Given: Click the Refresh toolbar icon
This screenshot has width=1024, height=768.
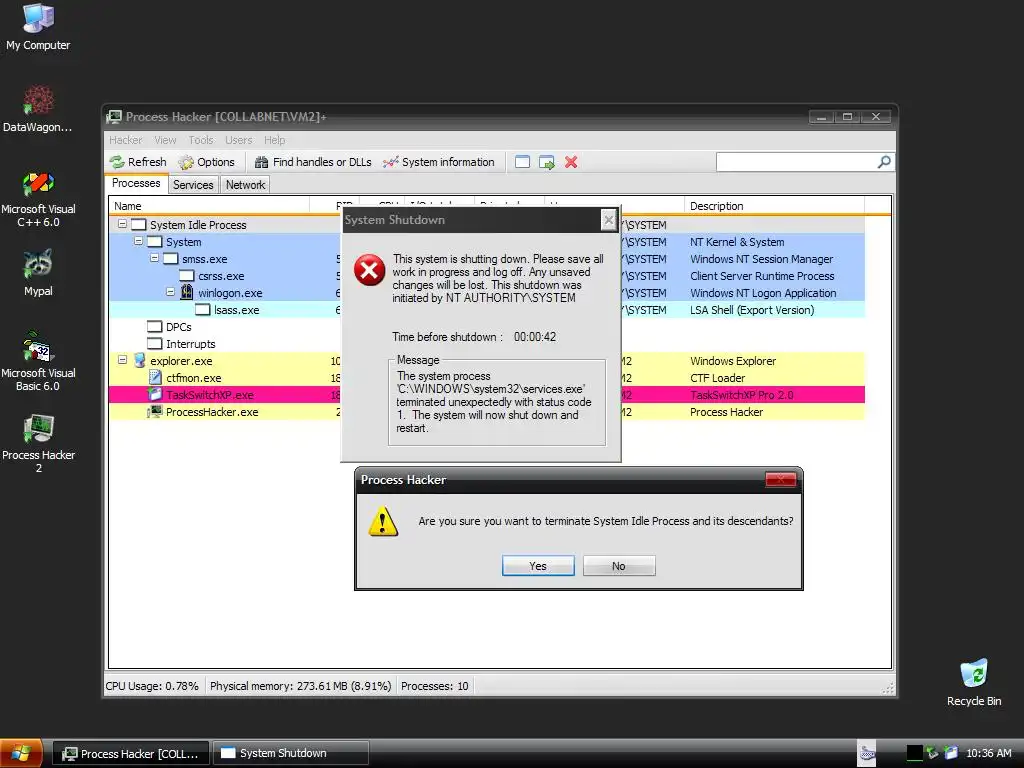Looking at the screenshot, I should [x=138, y=162].
